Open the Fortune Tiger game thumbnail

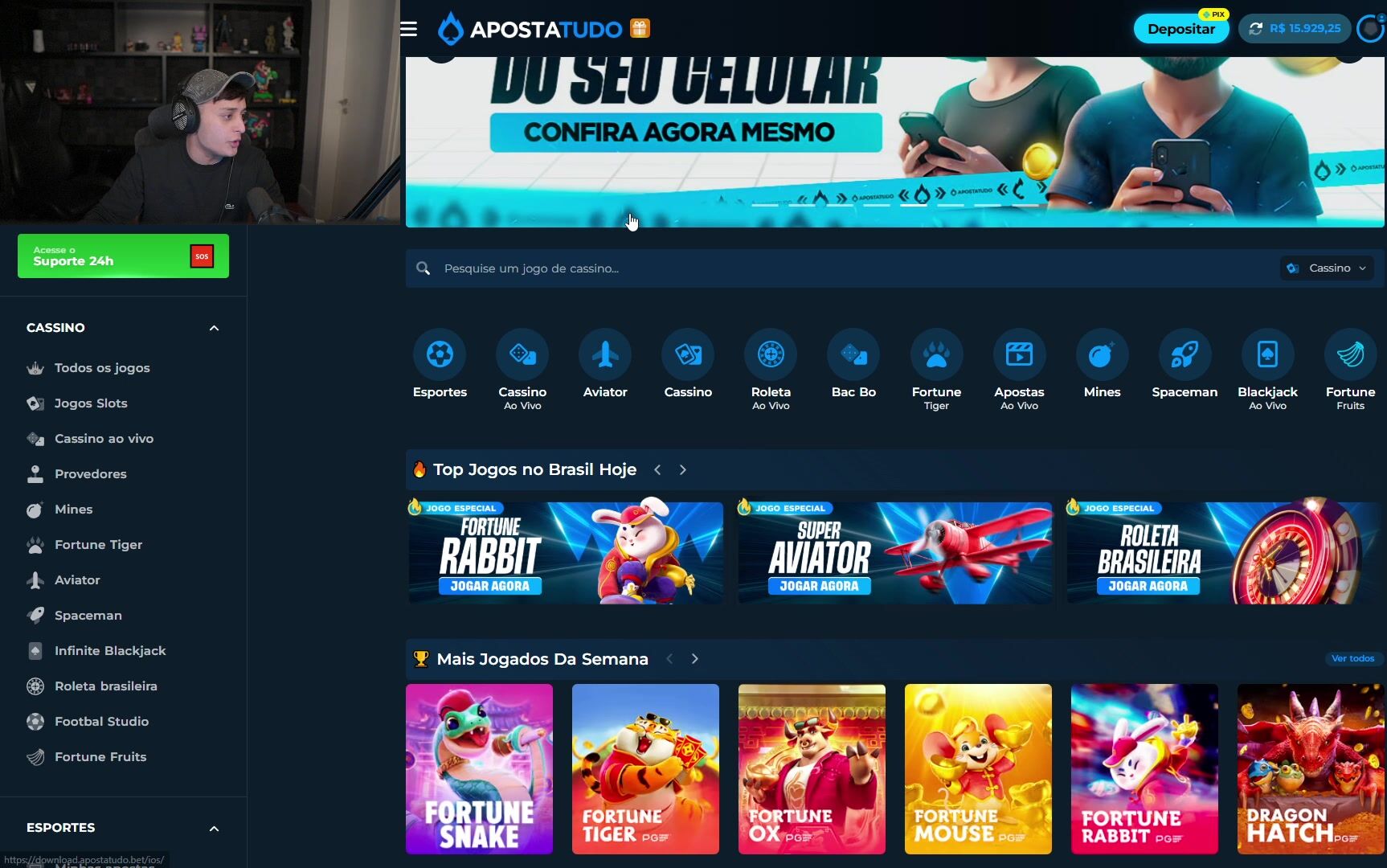(x=645, y=769)
